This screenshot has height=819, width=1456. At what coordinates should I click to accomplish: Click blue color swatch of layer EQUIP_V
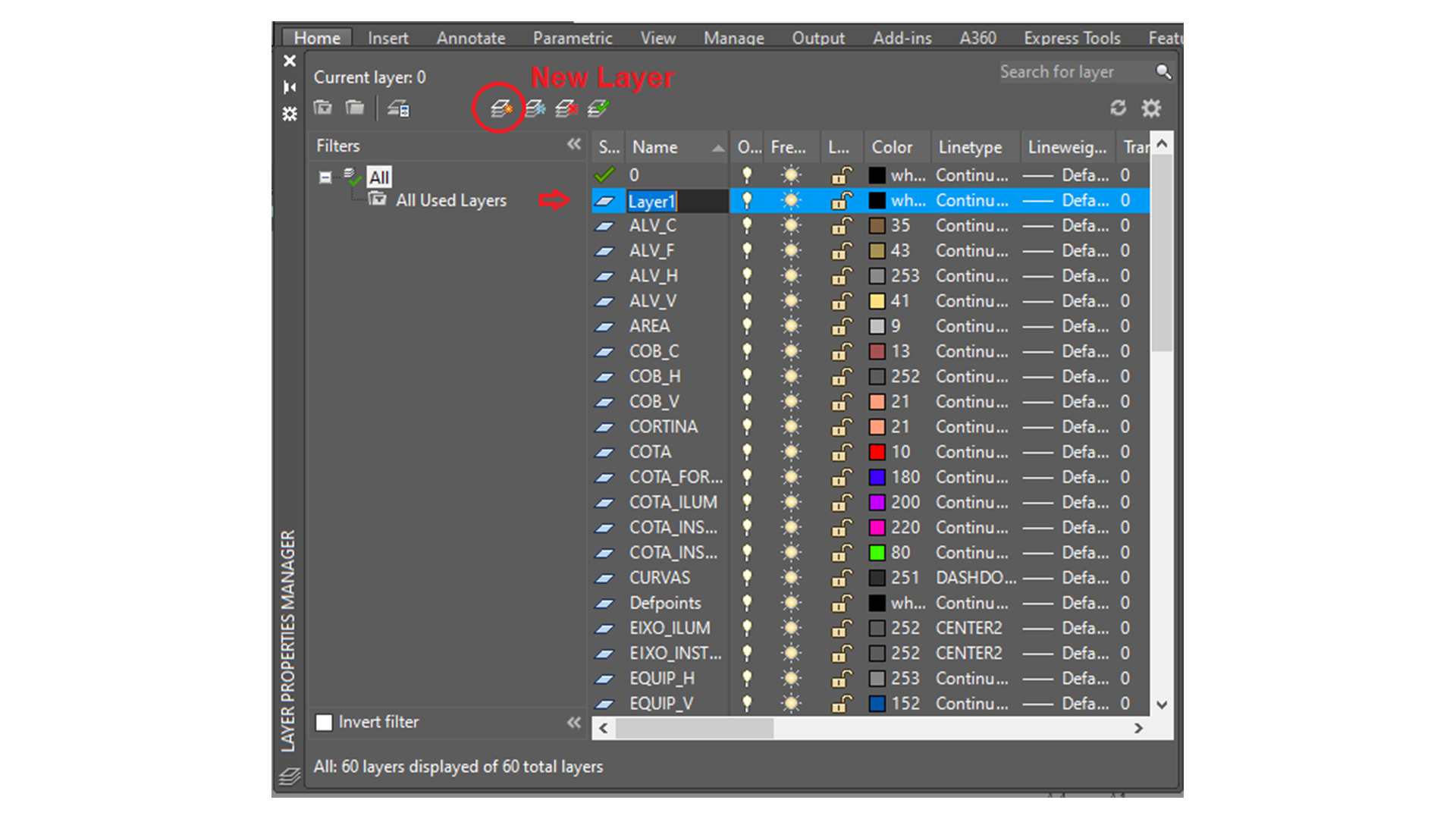(877, 704)
